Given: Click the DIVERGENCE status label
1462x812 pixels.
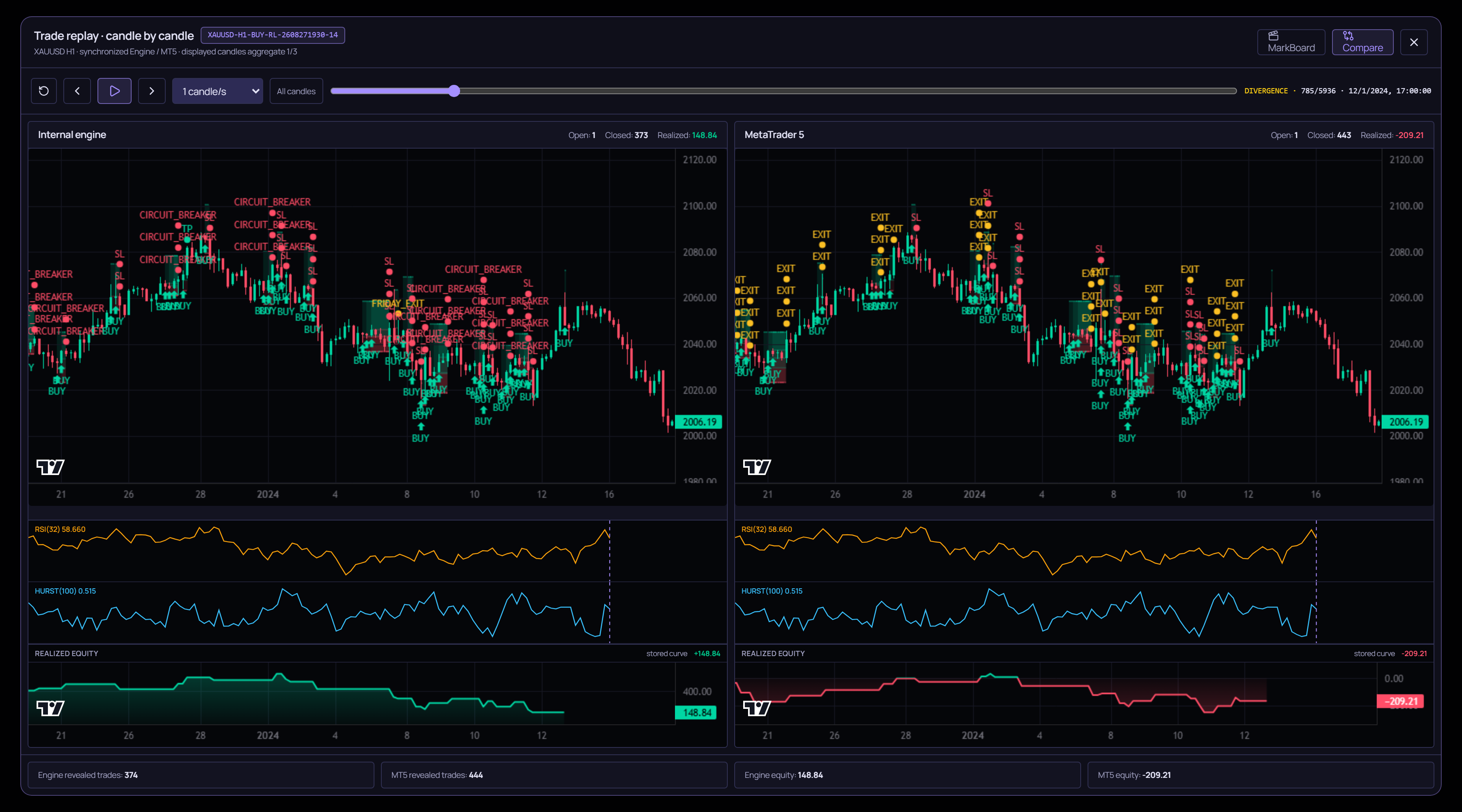Looking at the screenshot, I should point(1265,91).
